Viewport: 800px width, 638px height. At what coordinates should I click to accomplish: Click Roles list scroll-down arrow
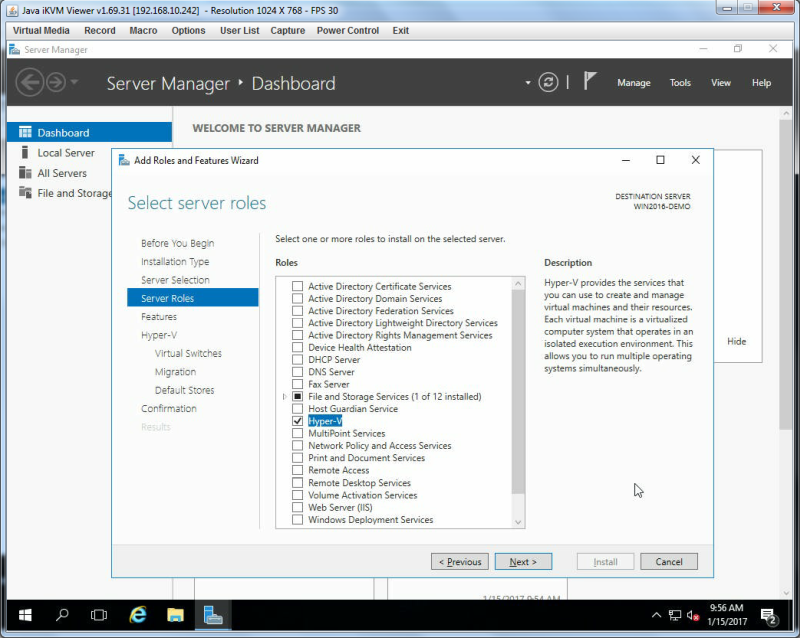pos(518,522)
